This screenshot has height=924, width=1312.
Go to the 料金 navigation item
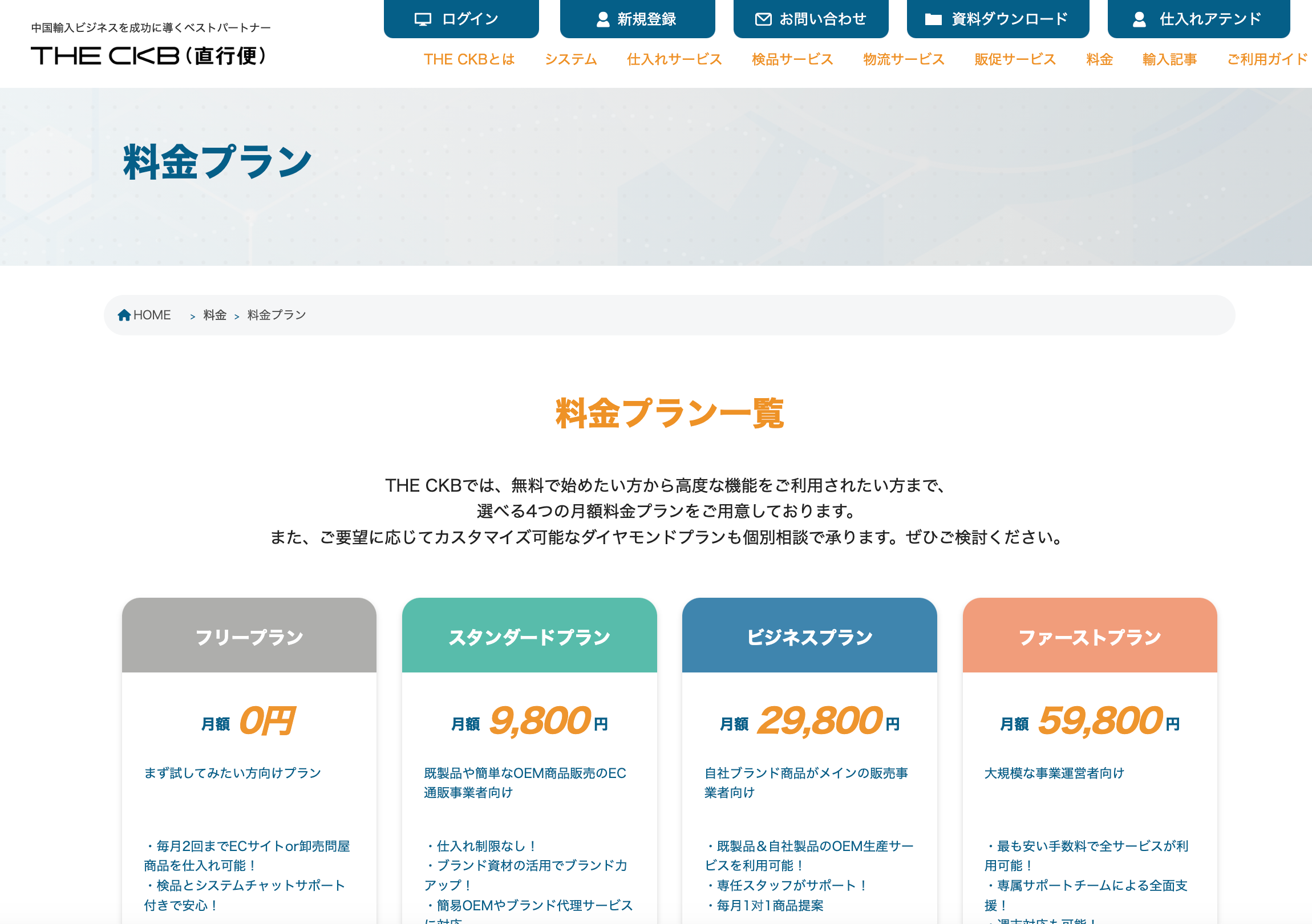tap(1099, 59)
